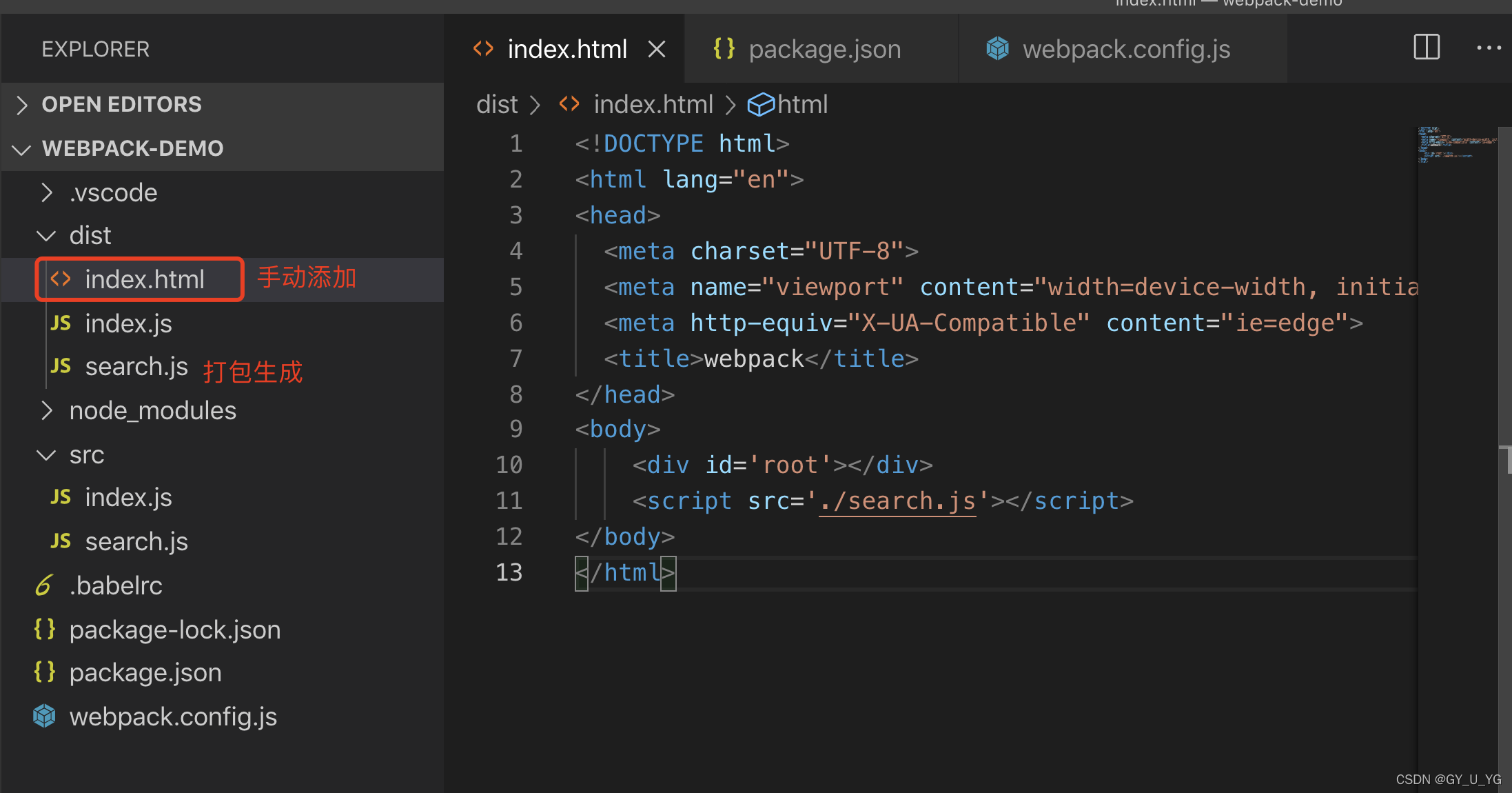Click line number 1 in gutter
The height and width of the screenshot is (793, 1512).
tap(516, 143)
